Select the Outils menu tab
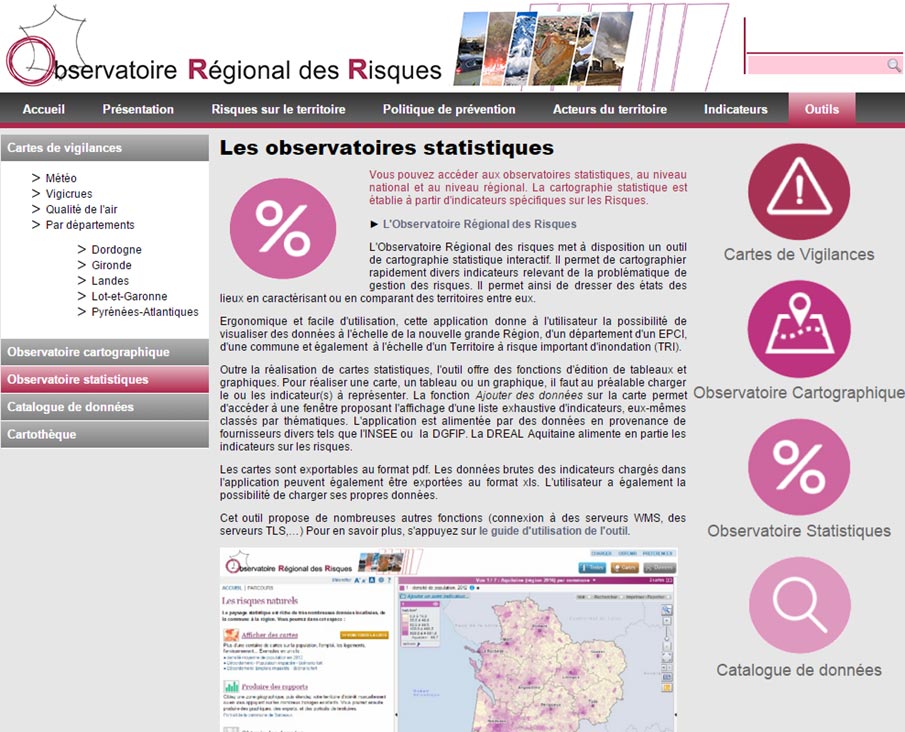Viewport: 905px width, 732px height. click(x=822, y=108)
